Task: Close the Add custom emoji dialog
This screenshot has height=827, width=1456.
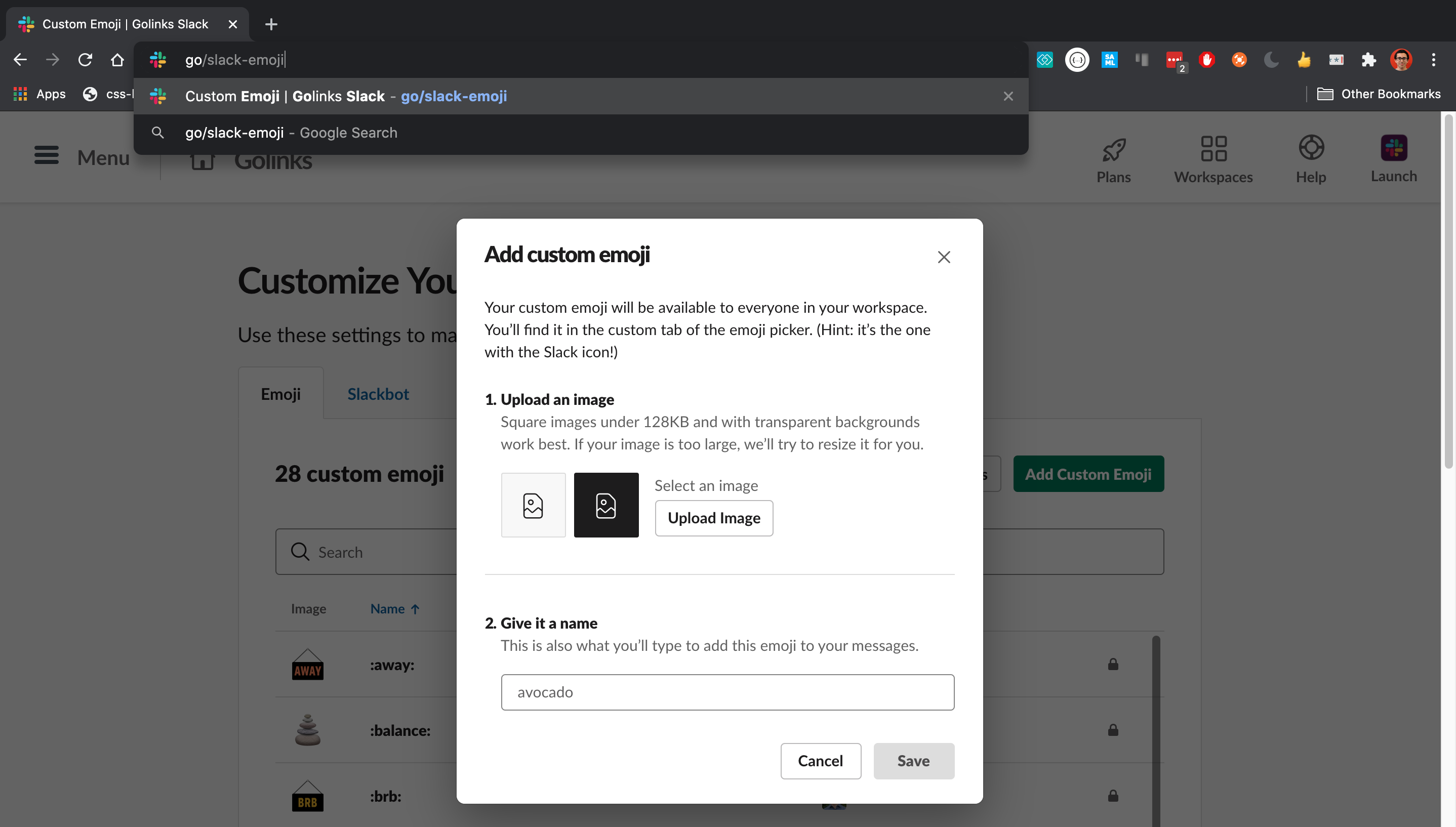Action: [944, 257]
